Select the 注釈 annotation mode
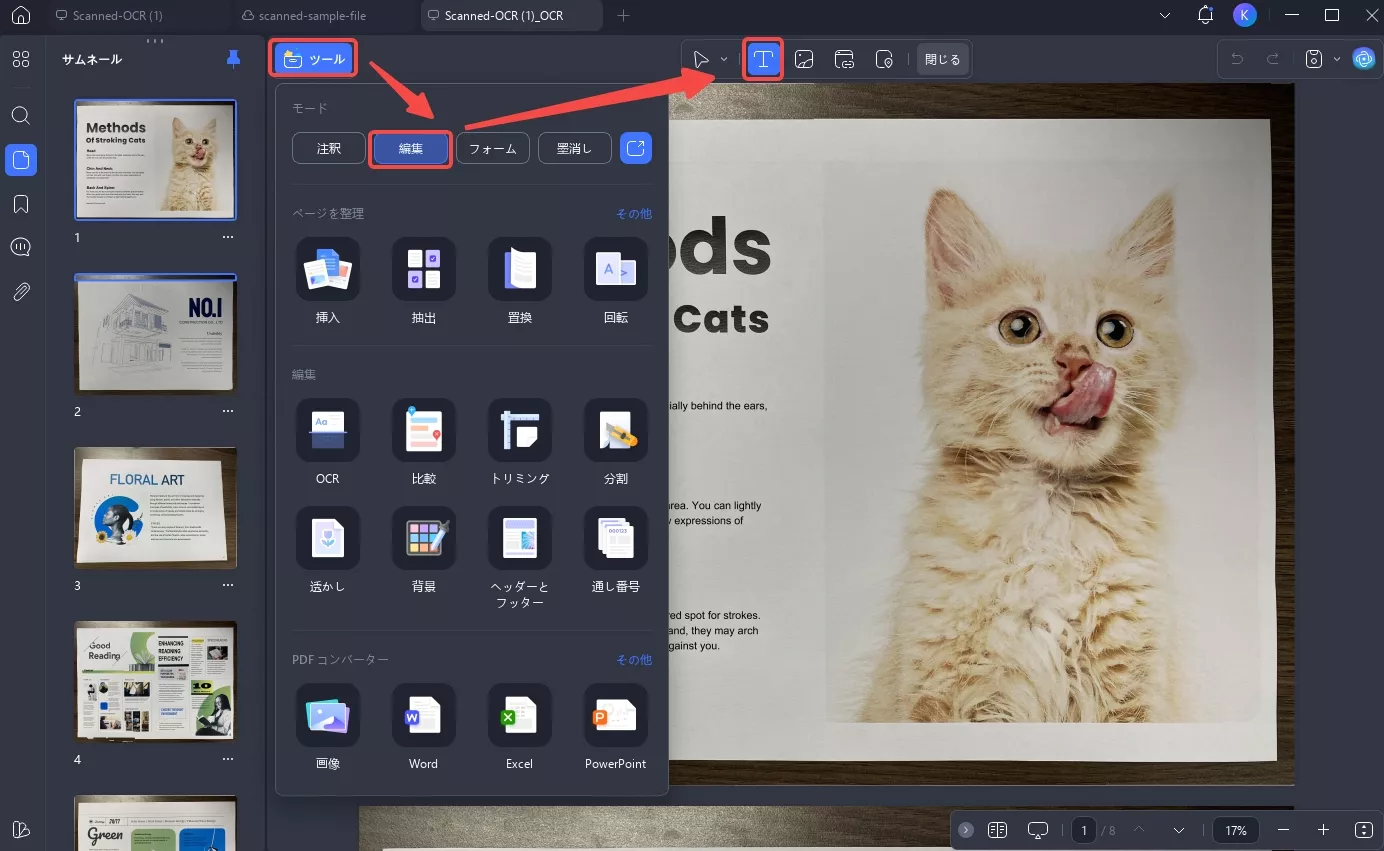The height and width of the screenshot is (851, 1384). pyautogui.click(x=328, y=148)
